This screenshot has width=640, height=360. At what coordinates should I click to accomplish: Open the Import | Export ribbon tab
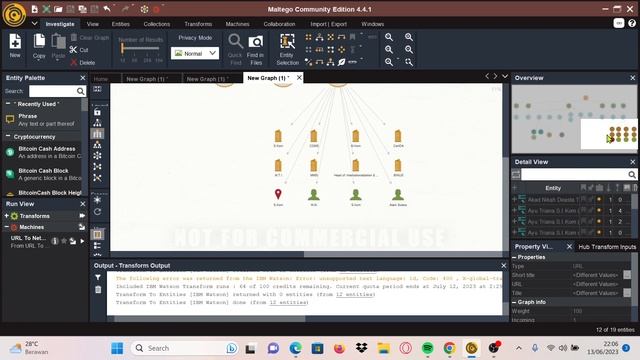(x=328, y=24)
